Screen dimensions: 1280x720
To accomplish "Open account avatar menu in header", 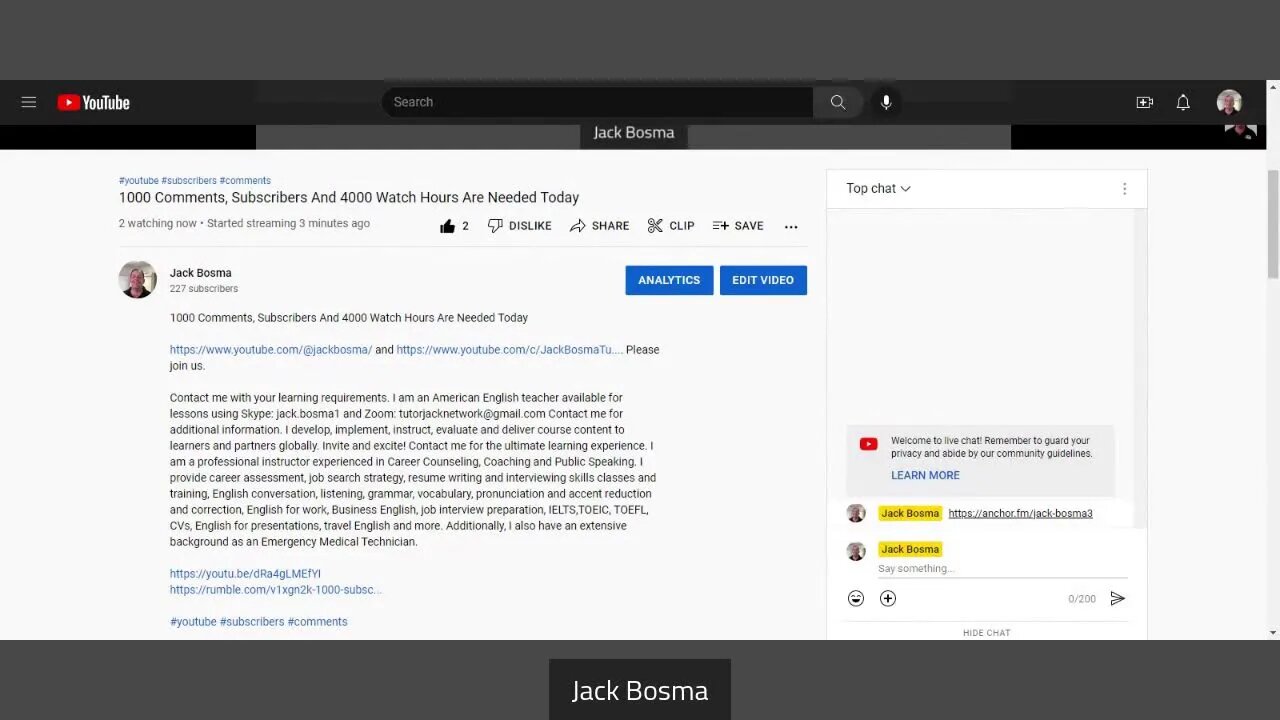I will tap(1229, 102).
